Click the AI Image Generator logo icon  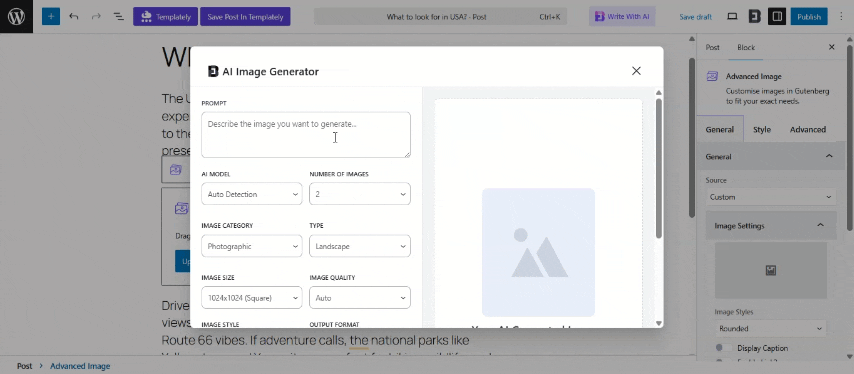coord(214,71)
